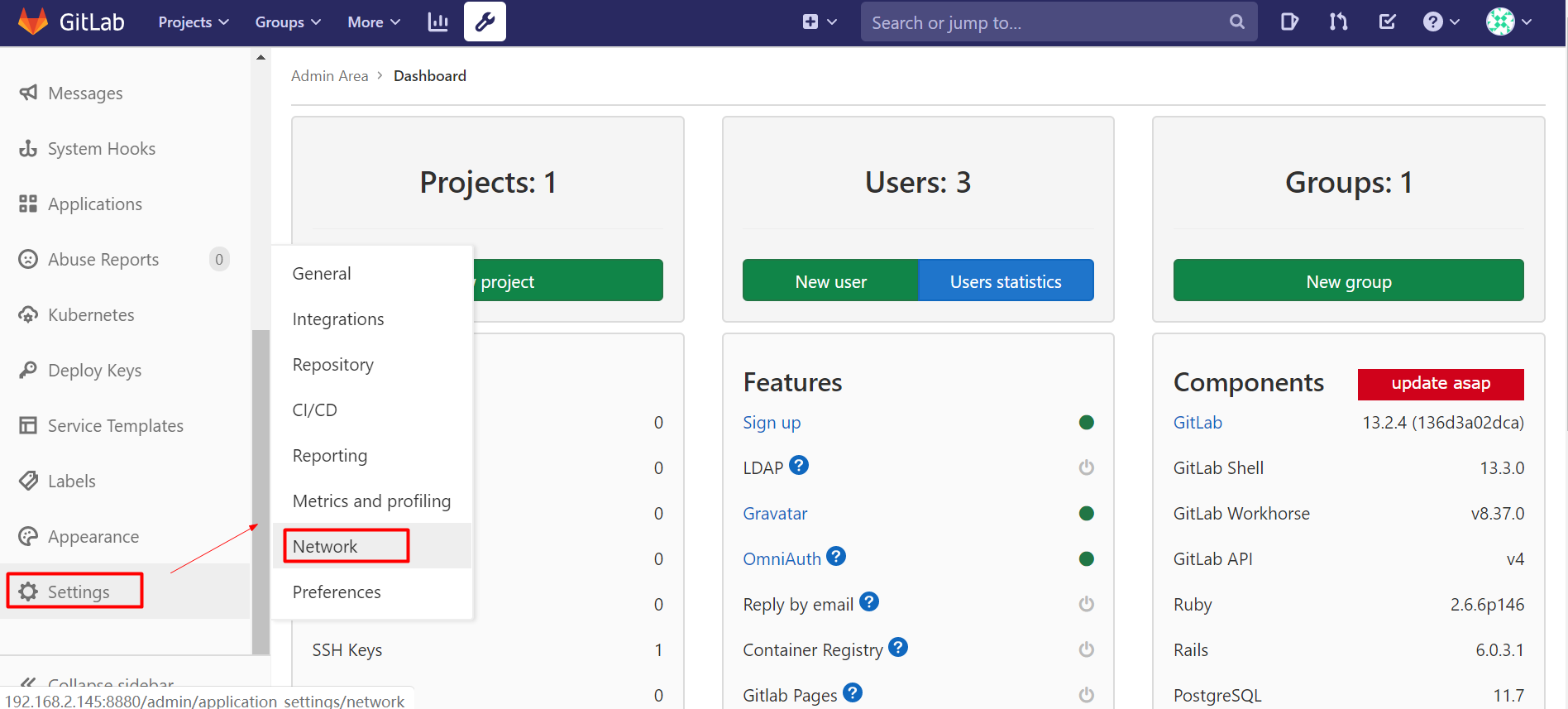Click the Appearance palette icon

point(28,536)
